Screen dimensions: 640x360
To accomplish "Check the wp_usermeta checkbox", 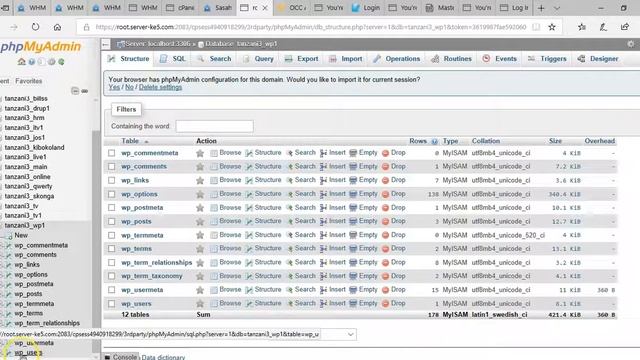I will [111, 290].
